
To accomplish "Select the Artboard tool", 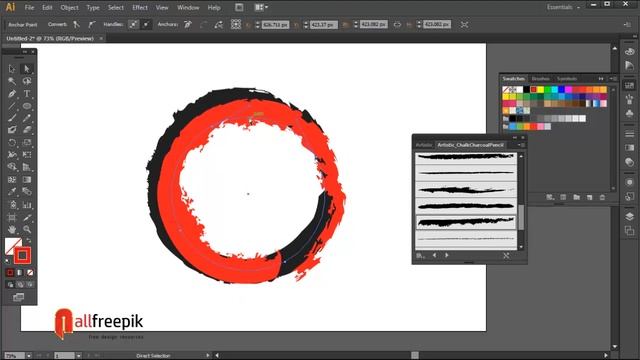I will click(12, 218).
